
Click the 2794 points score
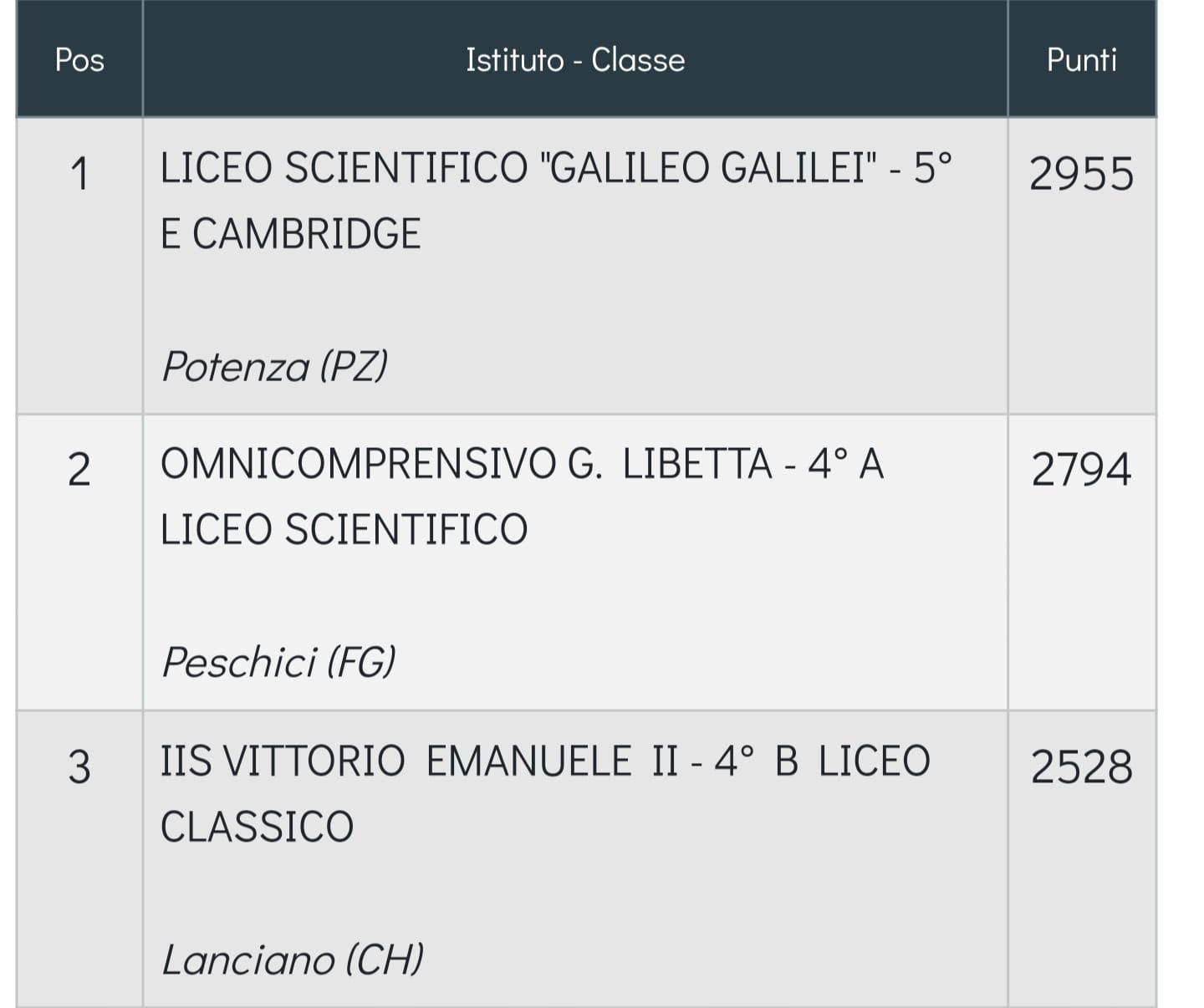click(1081, 470)
